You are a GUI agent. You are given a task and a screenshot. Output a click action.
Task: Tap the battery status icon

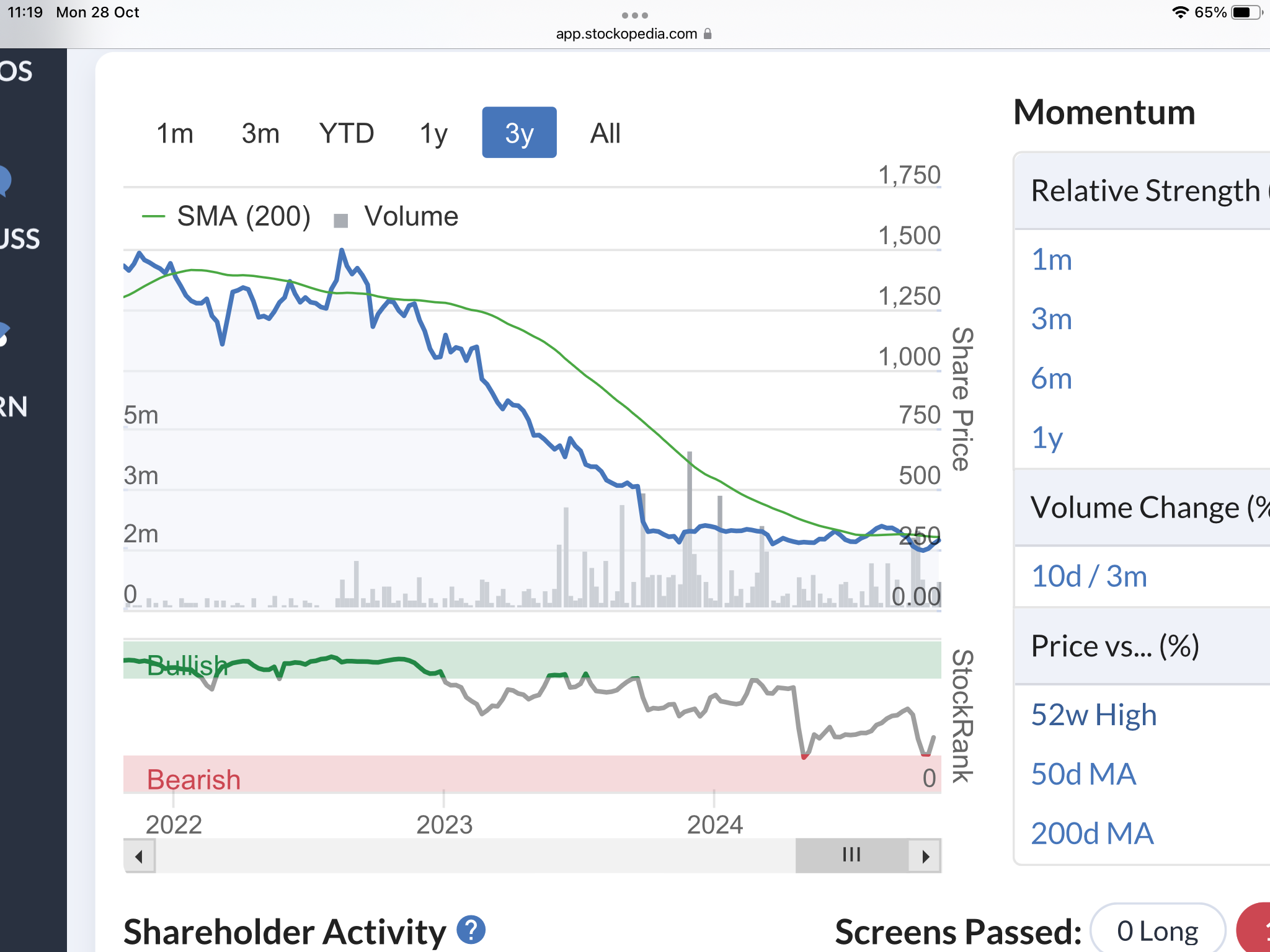click(1246, 12)
